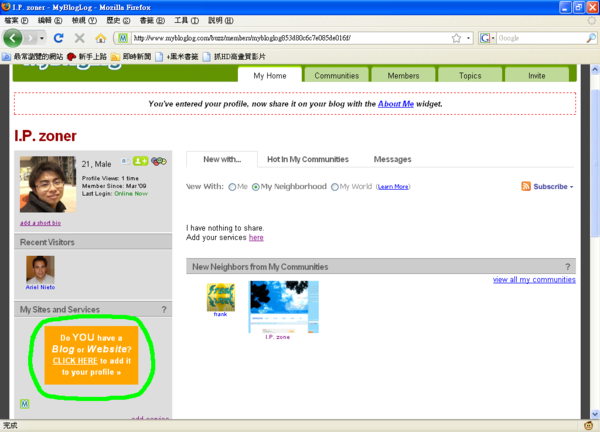Switch to the Topics tab

tap(470, 75)
